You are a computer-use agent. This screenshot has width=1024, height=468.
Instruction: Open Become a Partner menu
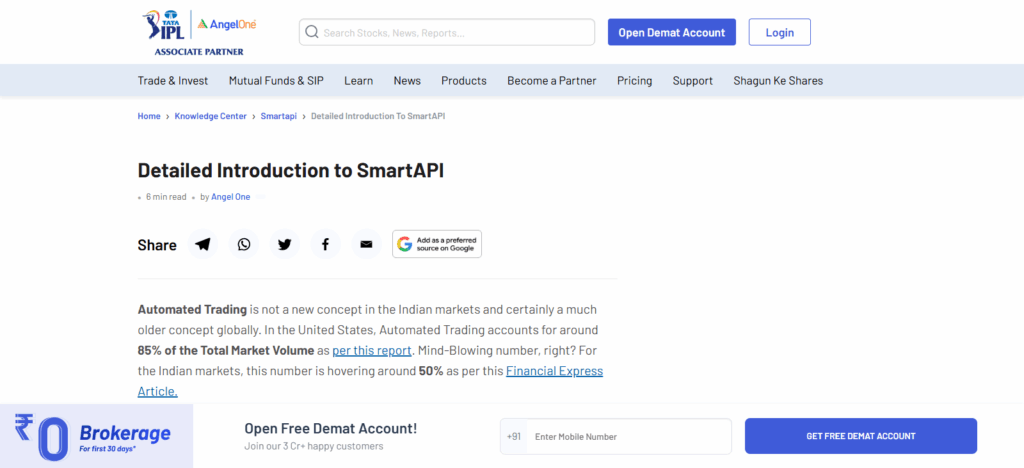552,81
